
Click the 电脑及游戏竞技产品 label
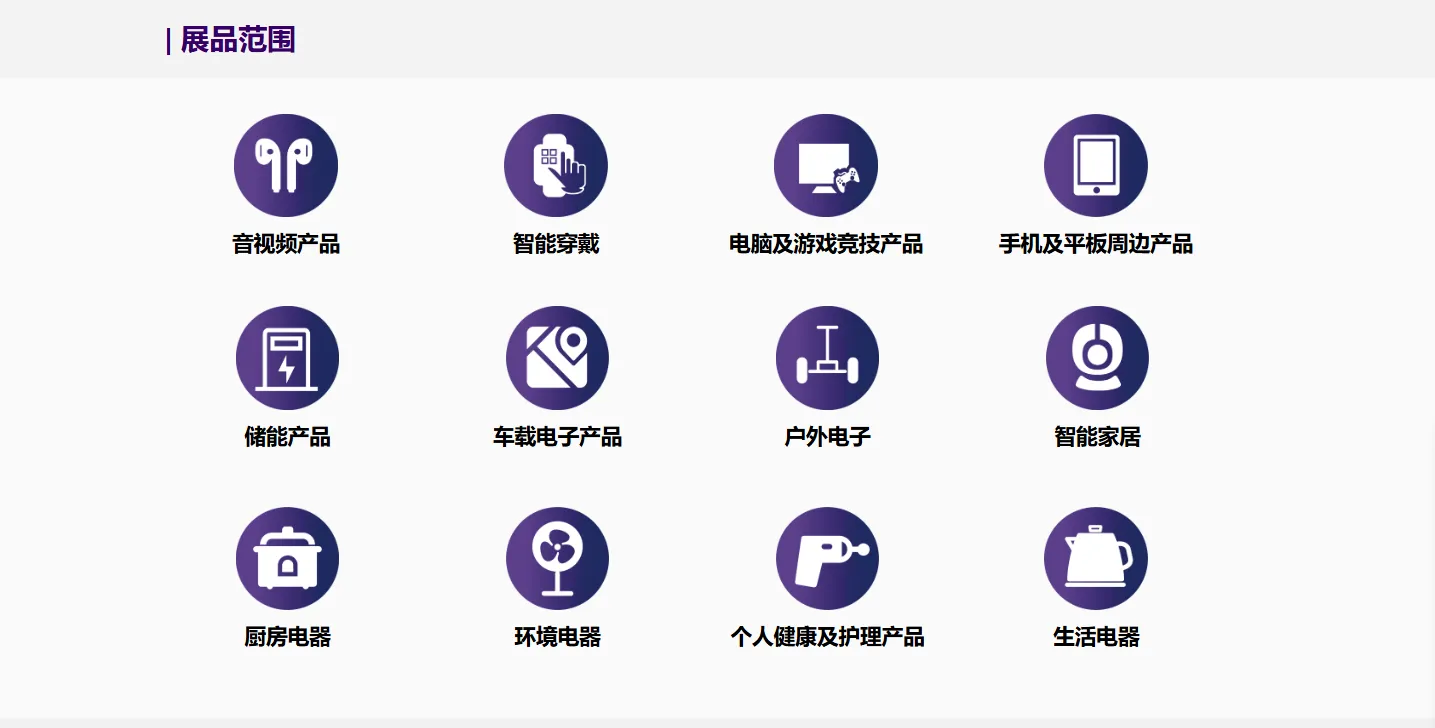coord(826,244)
